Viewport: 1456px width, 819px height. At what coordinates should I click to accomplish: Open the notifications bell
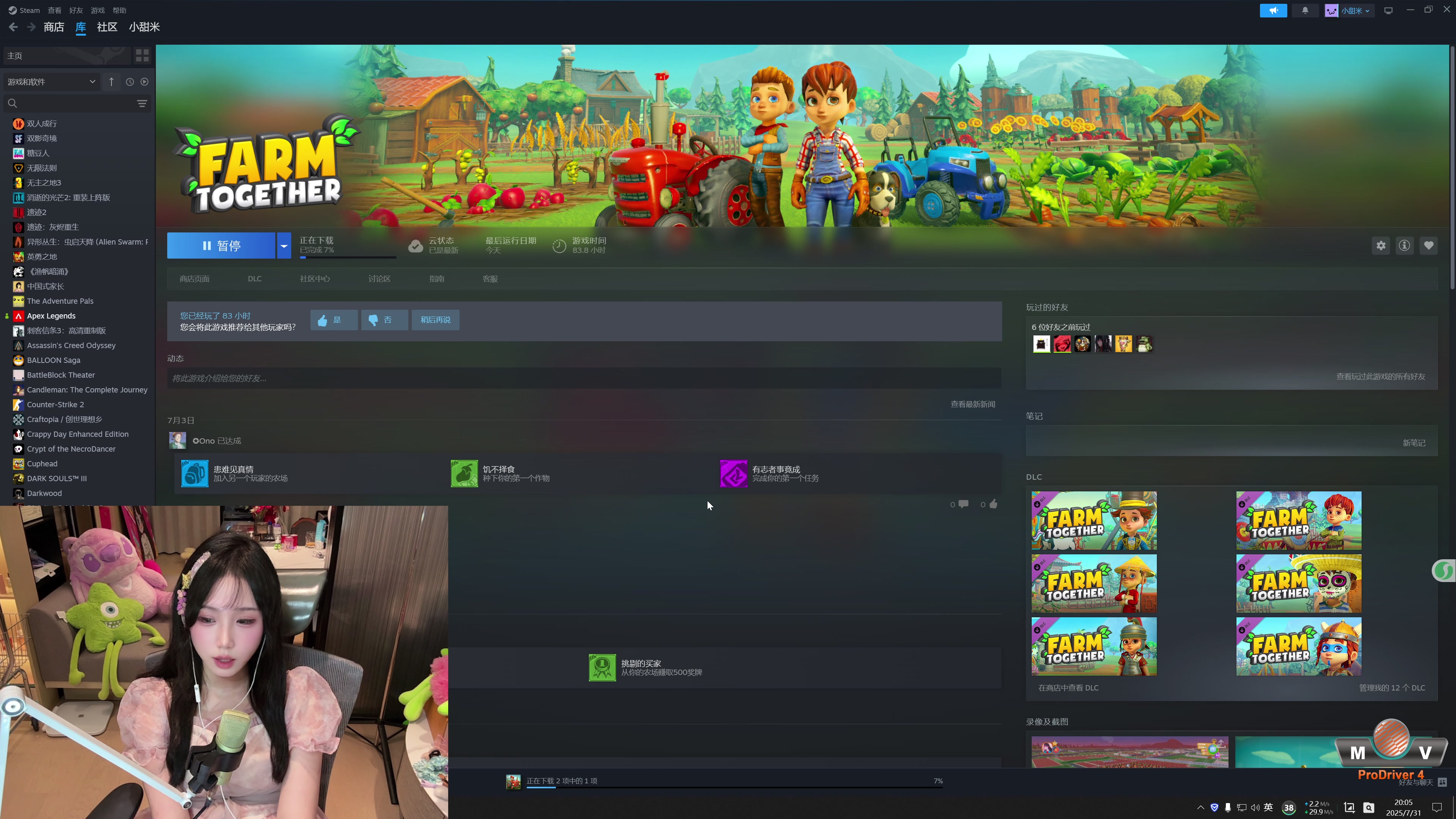click(1304, 10)
